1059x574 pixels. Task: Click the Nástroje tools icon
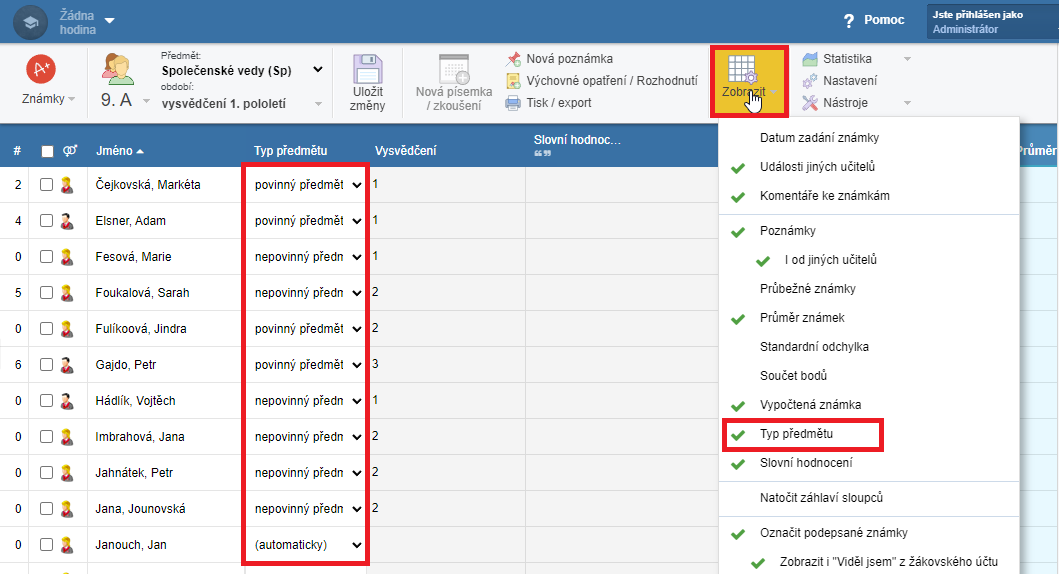[x=810, y=103]
